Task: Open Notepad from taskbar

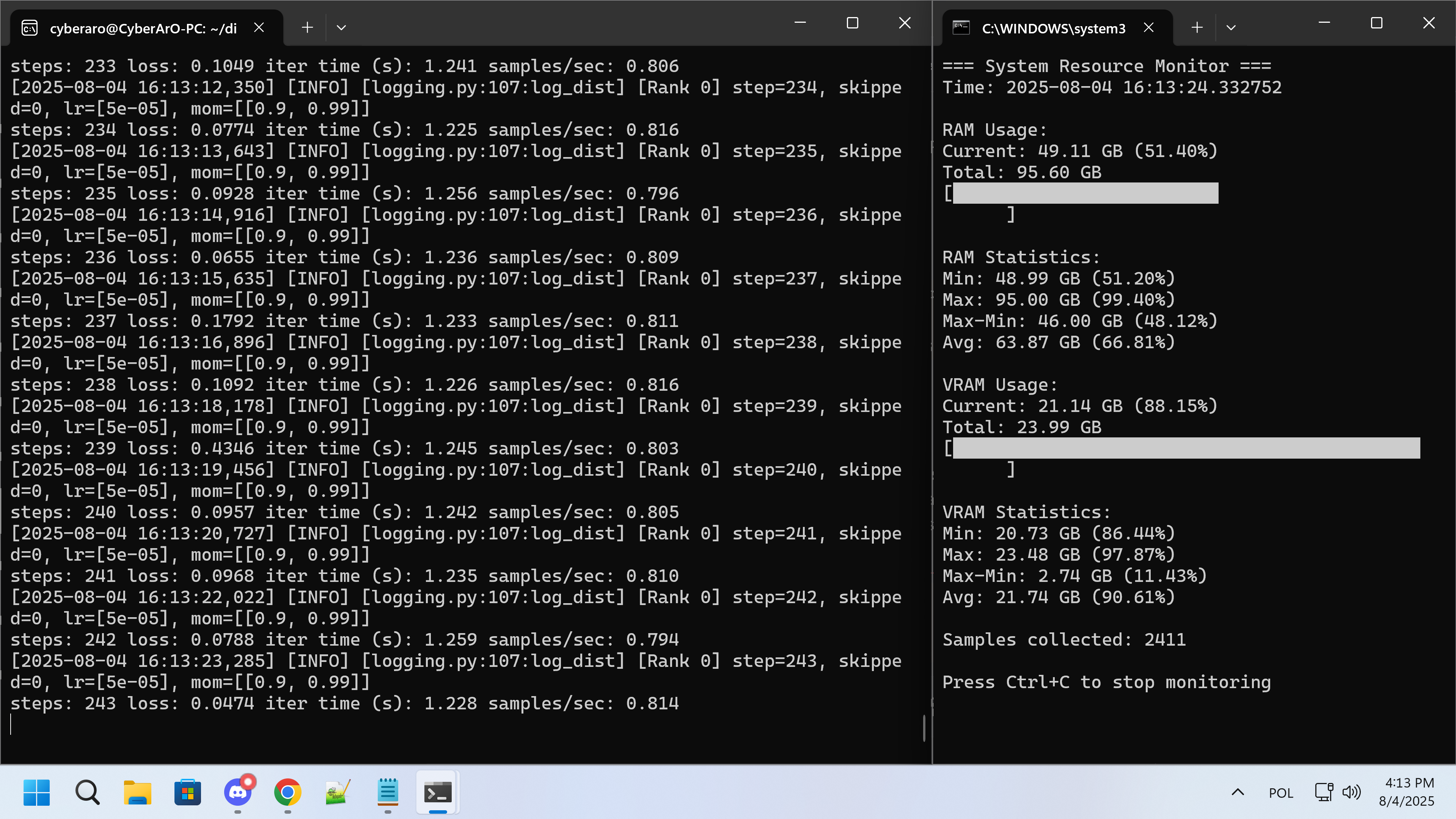Action: pos(388,792)
